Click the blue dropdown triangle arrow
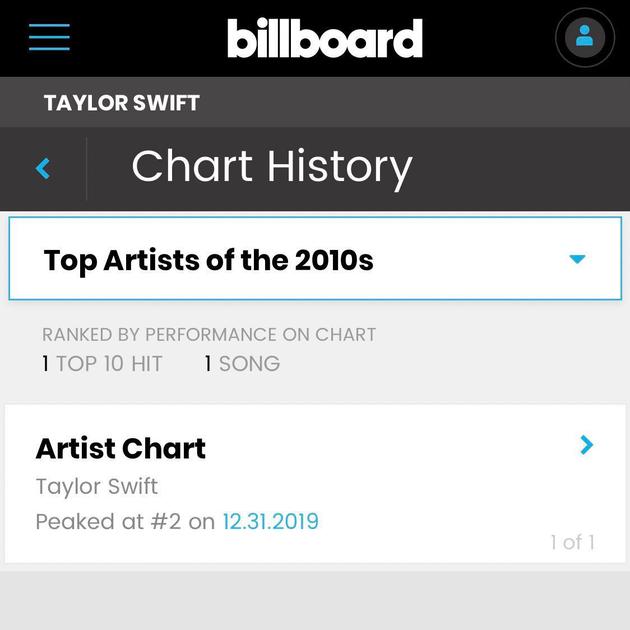Viewport: 630px width, 630px height. (577, 259)
